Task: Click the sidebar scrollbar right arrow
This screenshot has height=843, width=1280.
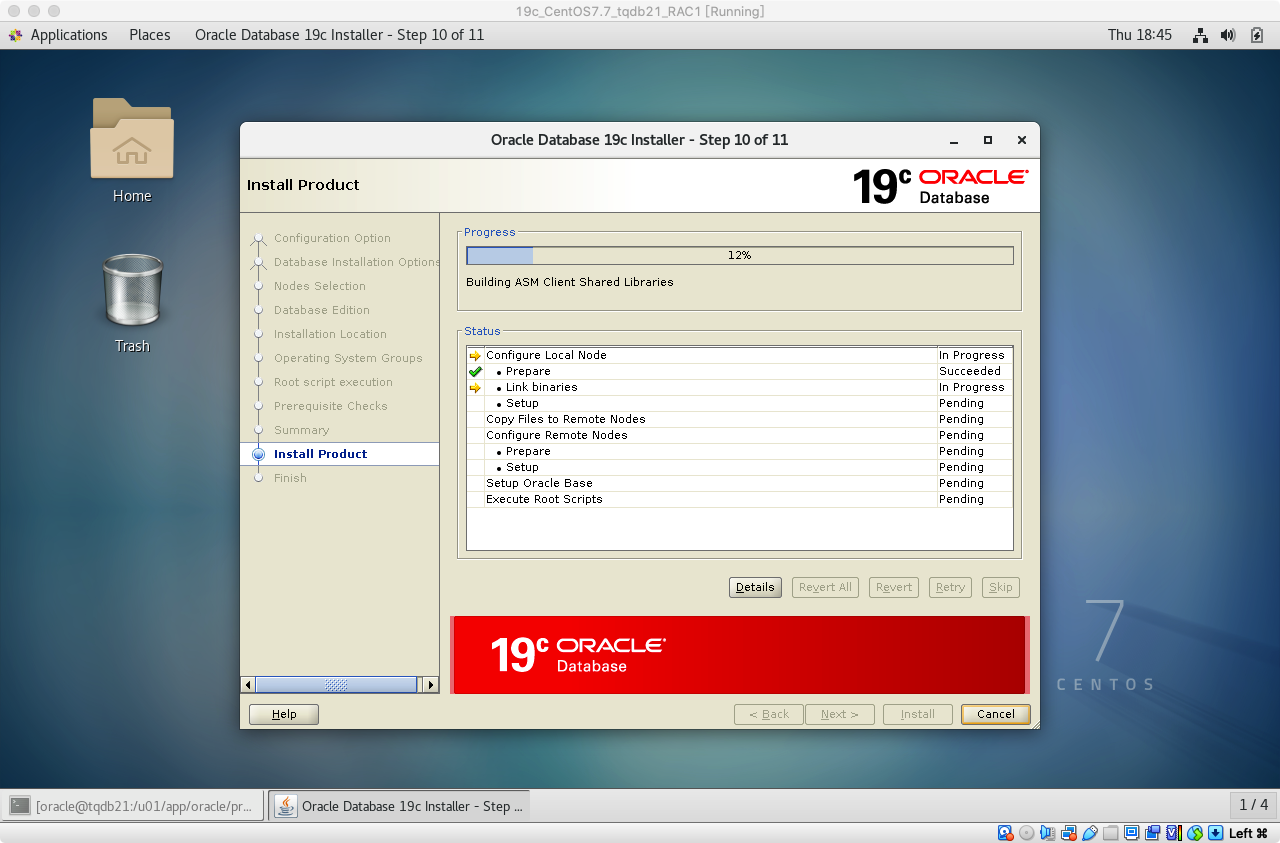Action: point(430,685)
